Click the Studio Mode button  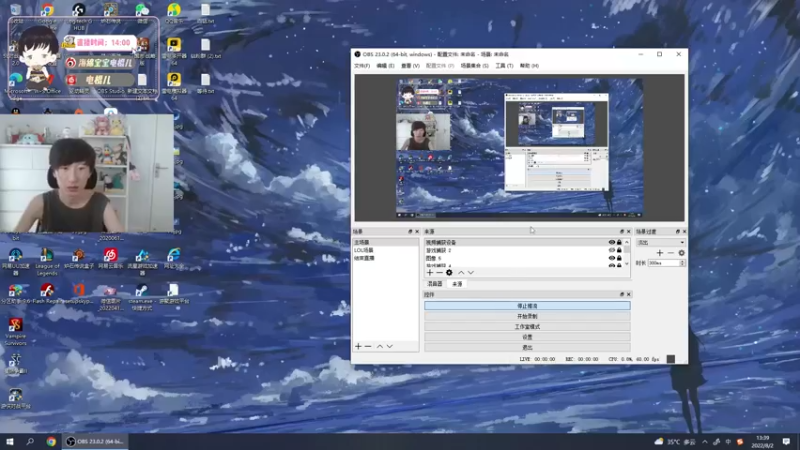tap(527, 327)
